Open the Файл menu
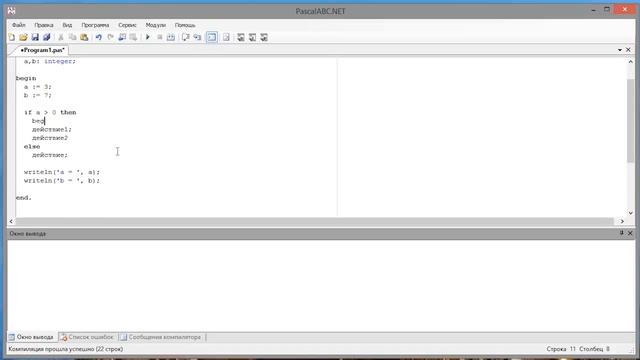Viewport: 640px width, 360px height. [18, 25]
